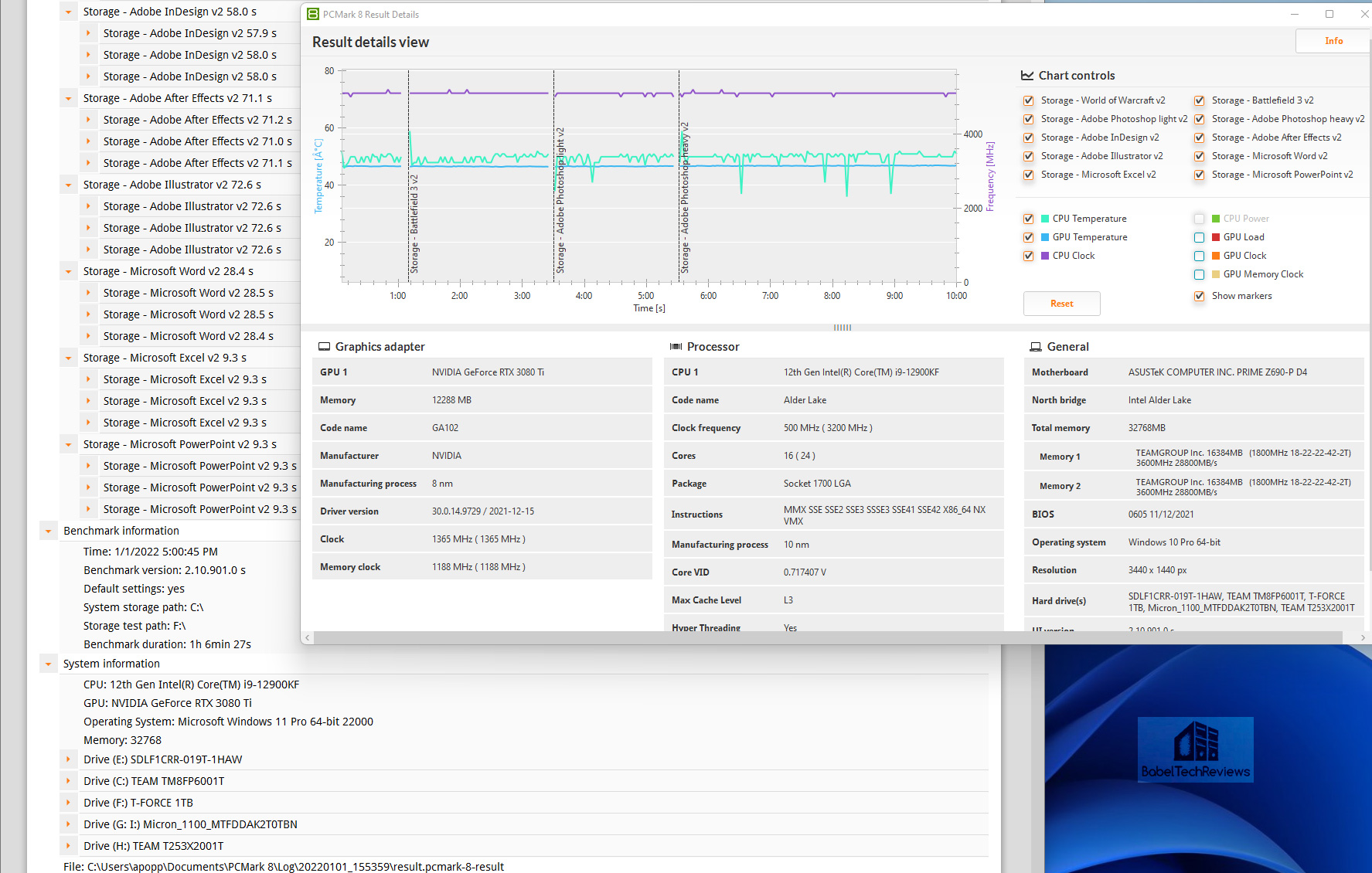Screen dimensions: 1372x873
Task: Click the General section computer icon
Action: coord(1036,347)
